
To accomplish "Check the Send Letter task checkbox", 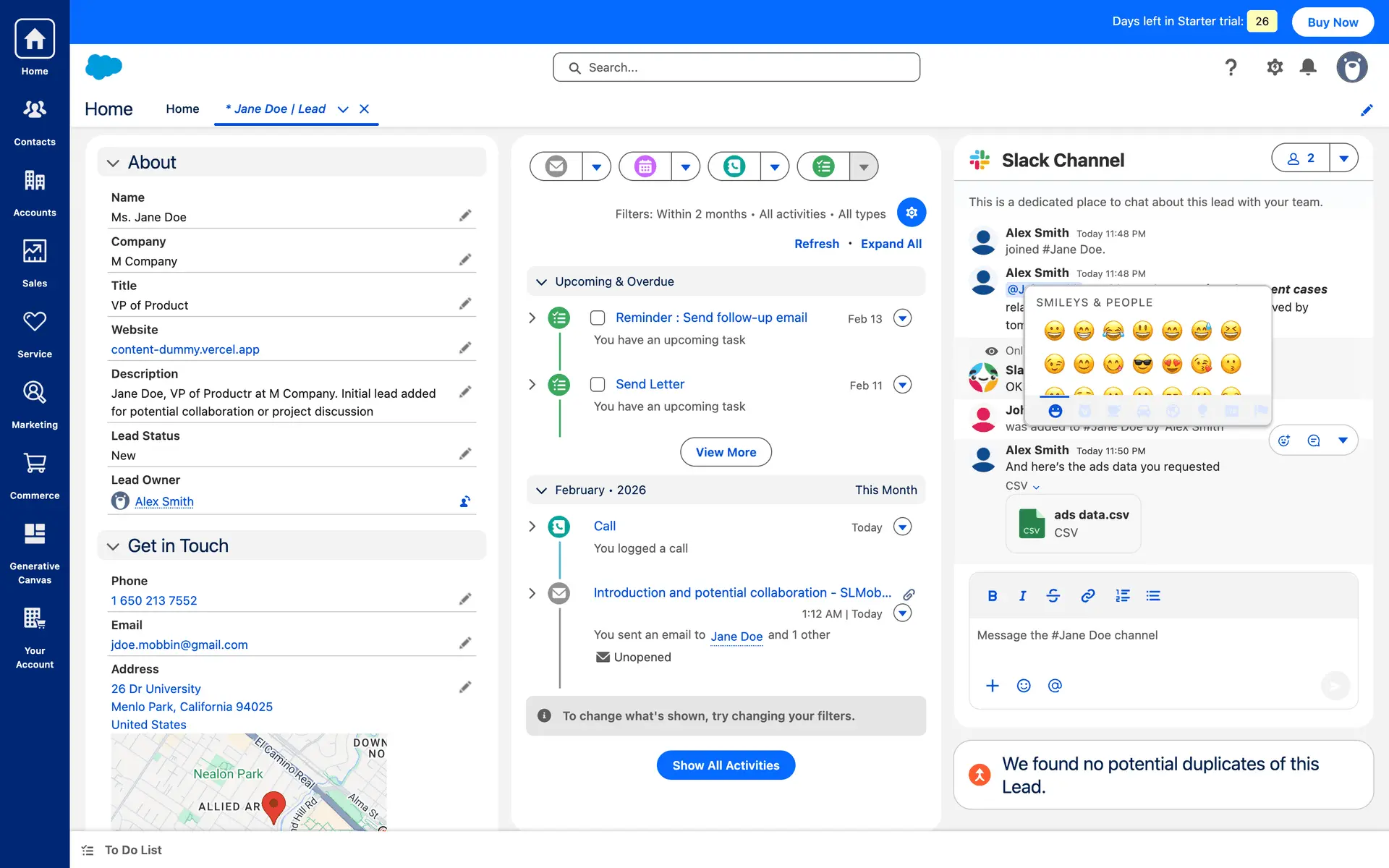I will click(598, 384).
